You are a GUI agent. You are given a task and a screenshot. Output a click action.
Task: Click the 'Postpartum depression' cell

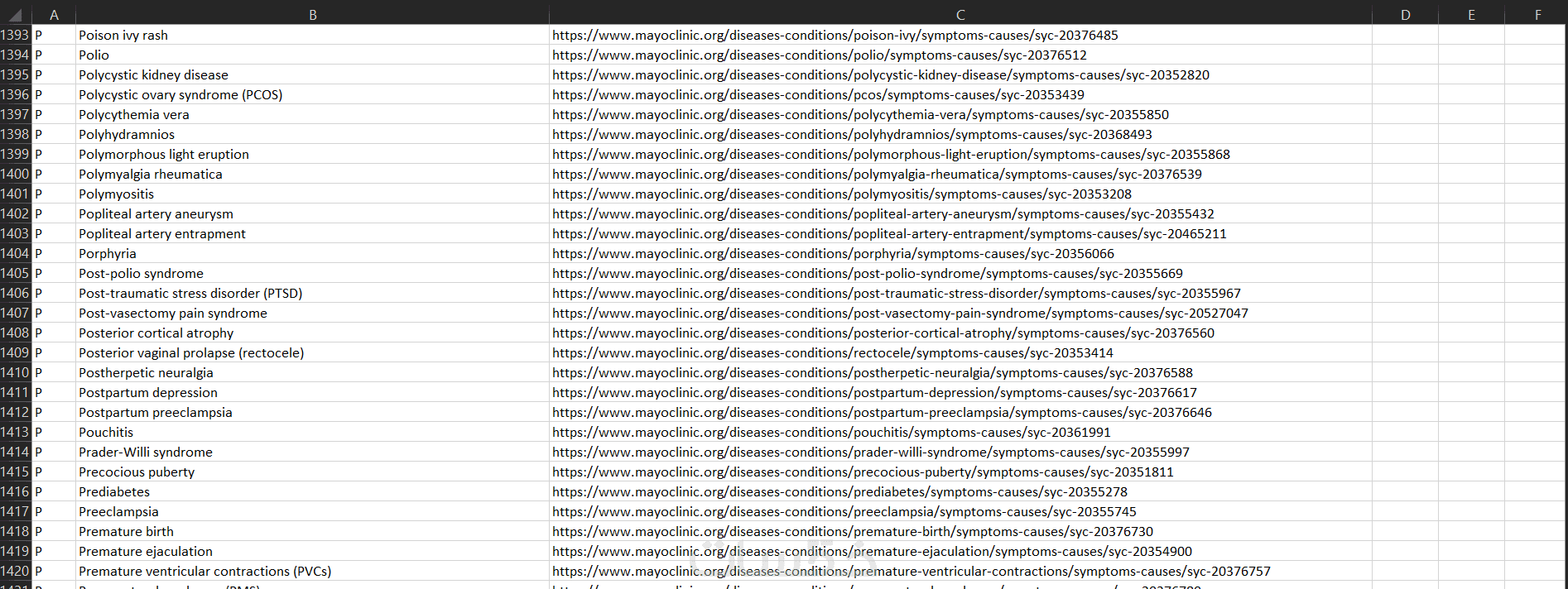pyautogui.click(x=312, y=392)
